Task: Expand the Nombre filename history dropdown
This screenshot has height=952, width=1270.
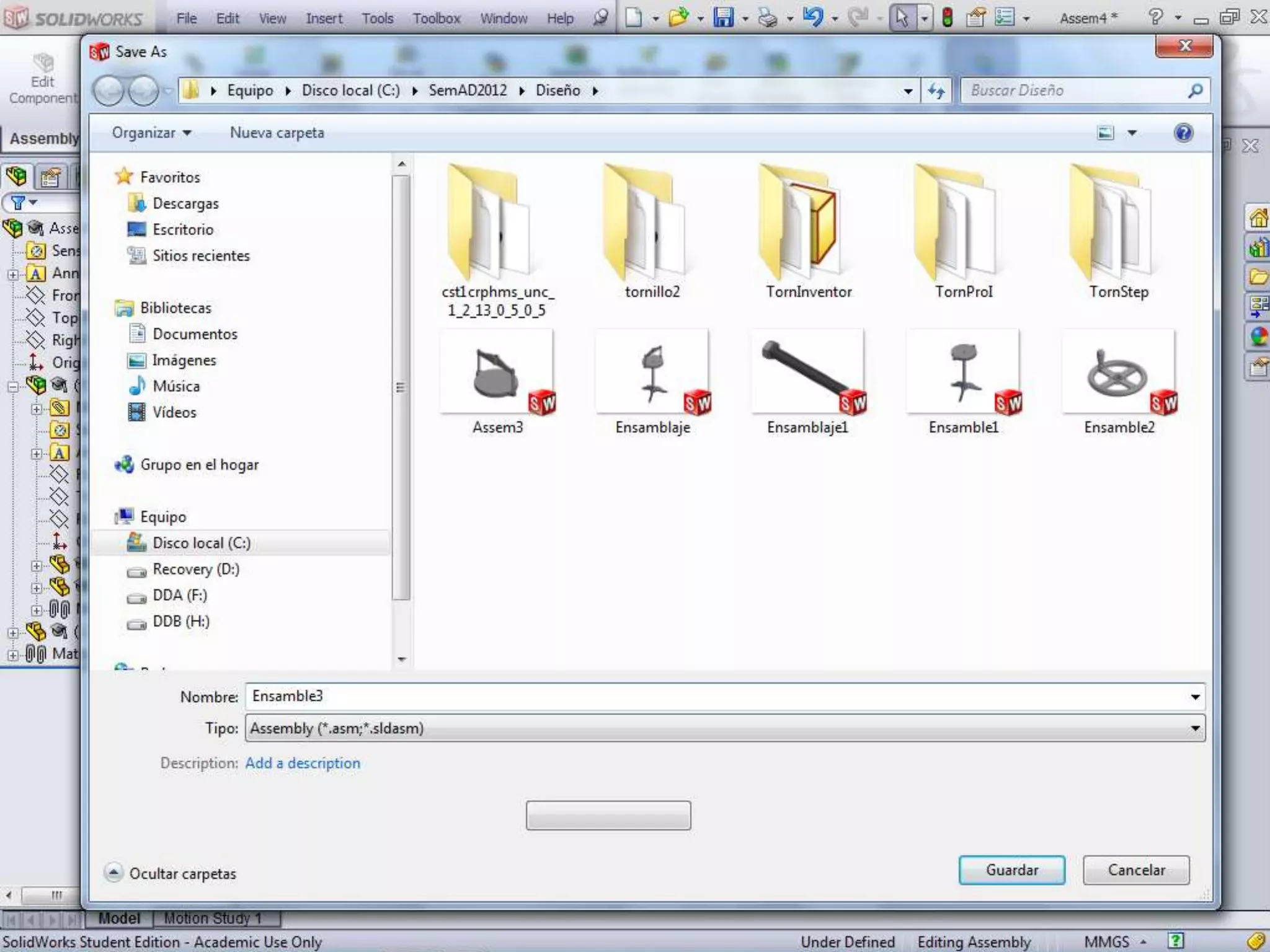Action: pos(1195,697)
